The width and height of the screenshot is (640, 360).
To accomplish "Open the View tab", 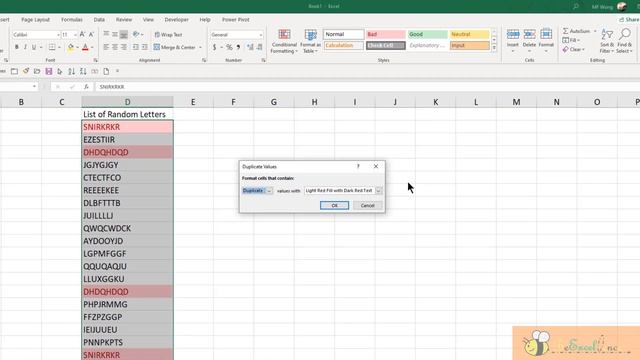I will pos(148,20).
